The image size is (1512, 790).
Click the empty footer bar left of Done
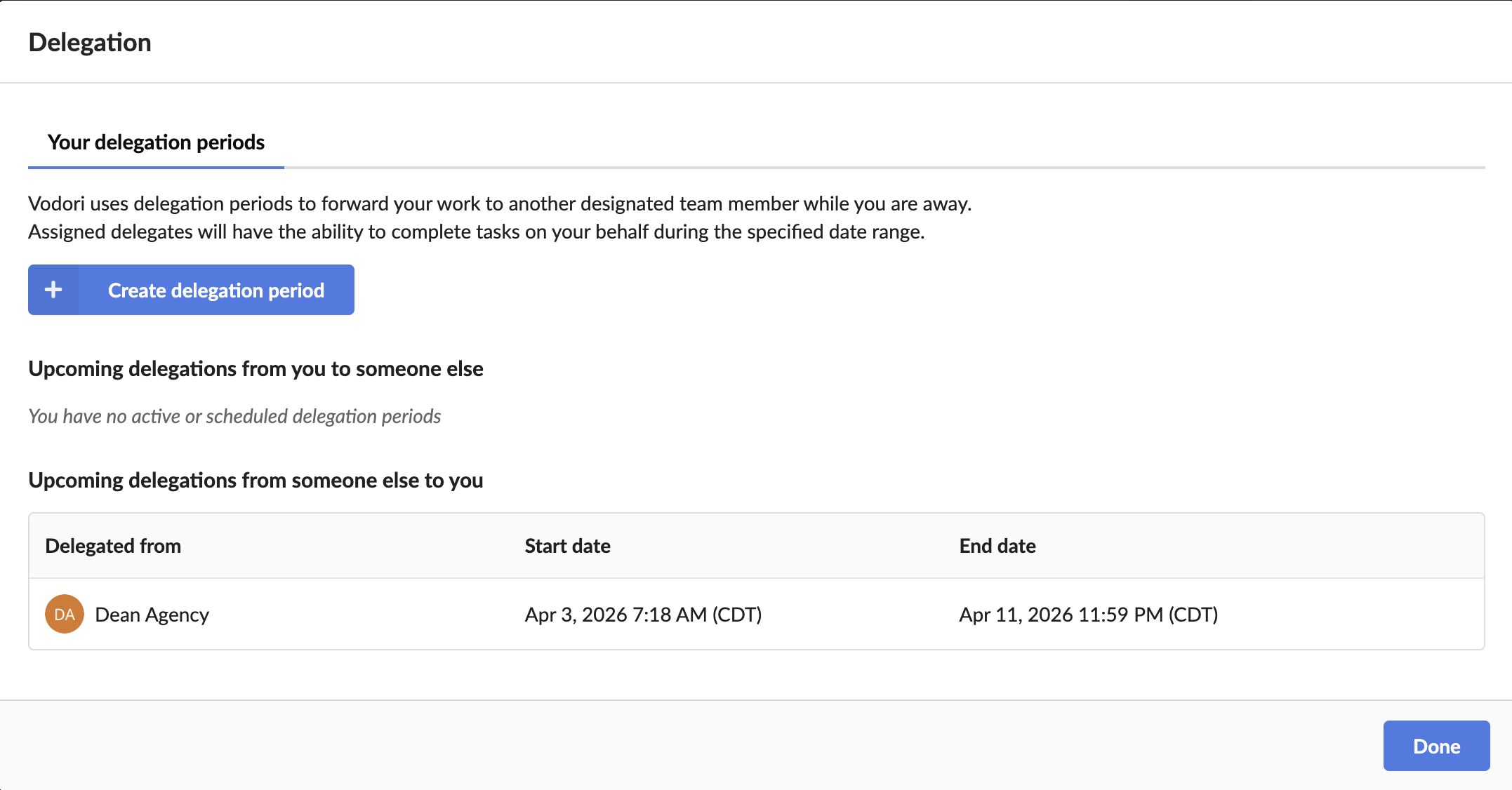click(691, 745)
